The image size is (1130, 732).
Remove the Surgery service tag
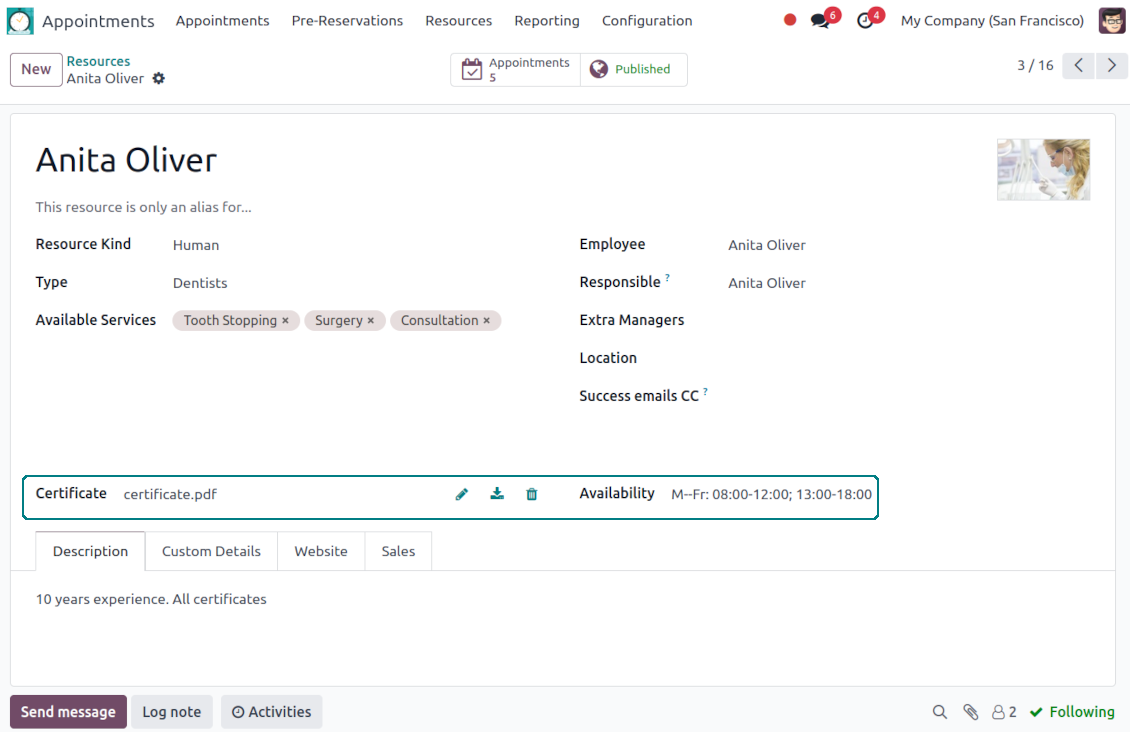[x=371, y=321]
